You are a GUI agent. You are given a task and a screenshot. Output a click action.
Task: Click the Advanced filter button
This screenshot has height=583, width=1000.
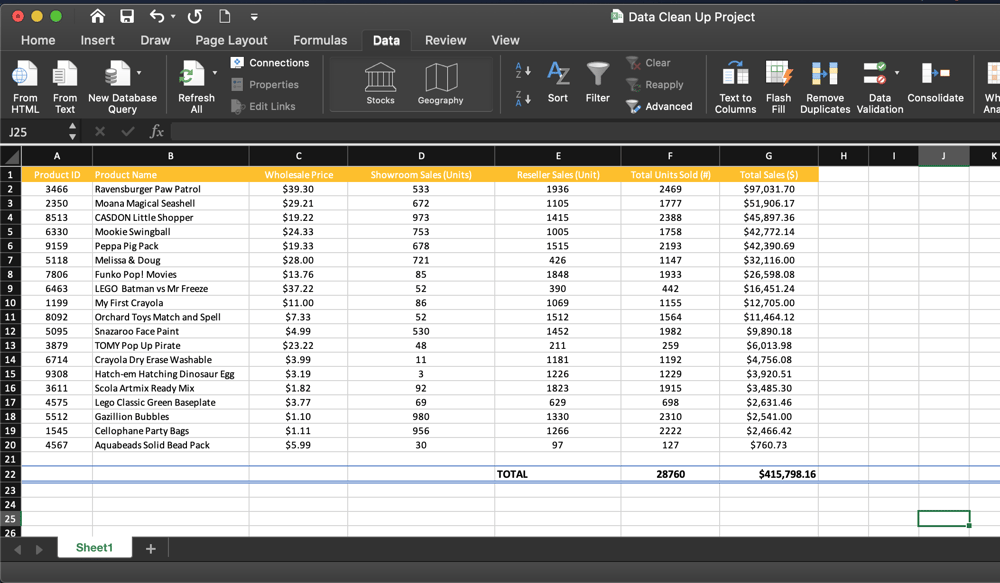[659, 106]
